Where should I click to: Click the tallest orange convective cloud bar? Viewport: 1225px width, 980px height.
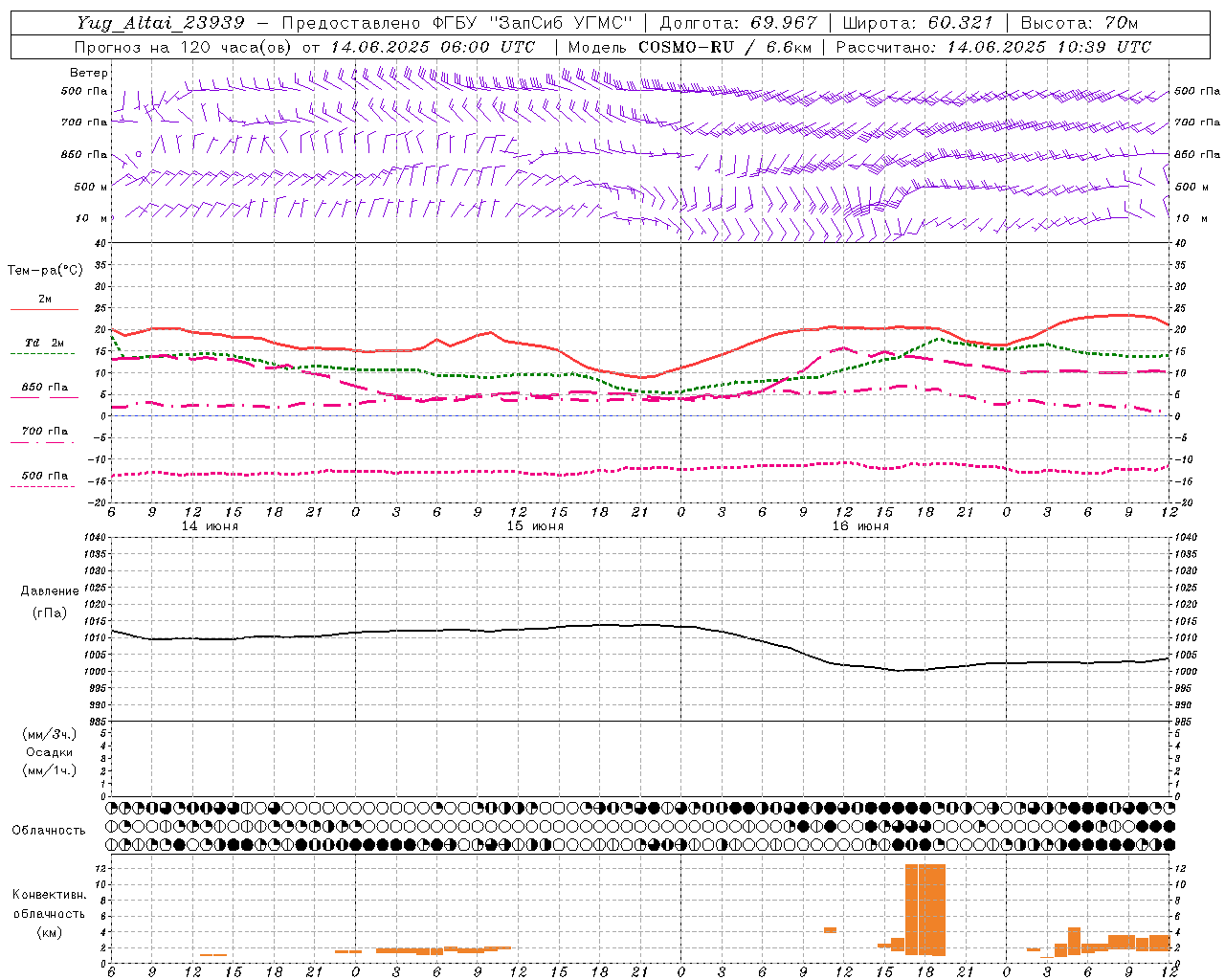coord(925,910)
